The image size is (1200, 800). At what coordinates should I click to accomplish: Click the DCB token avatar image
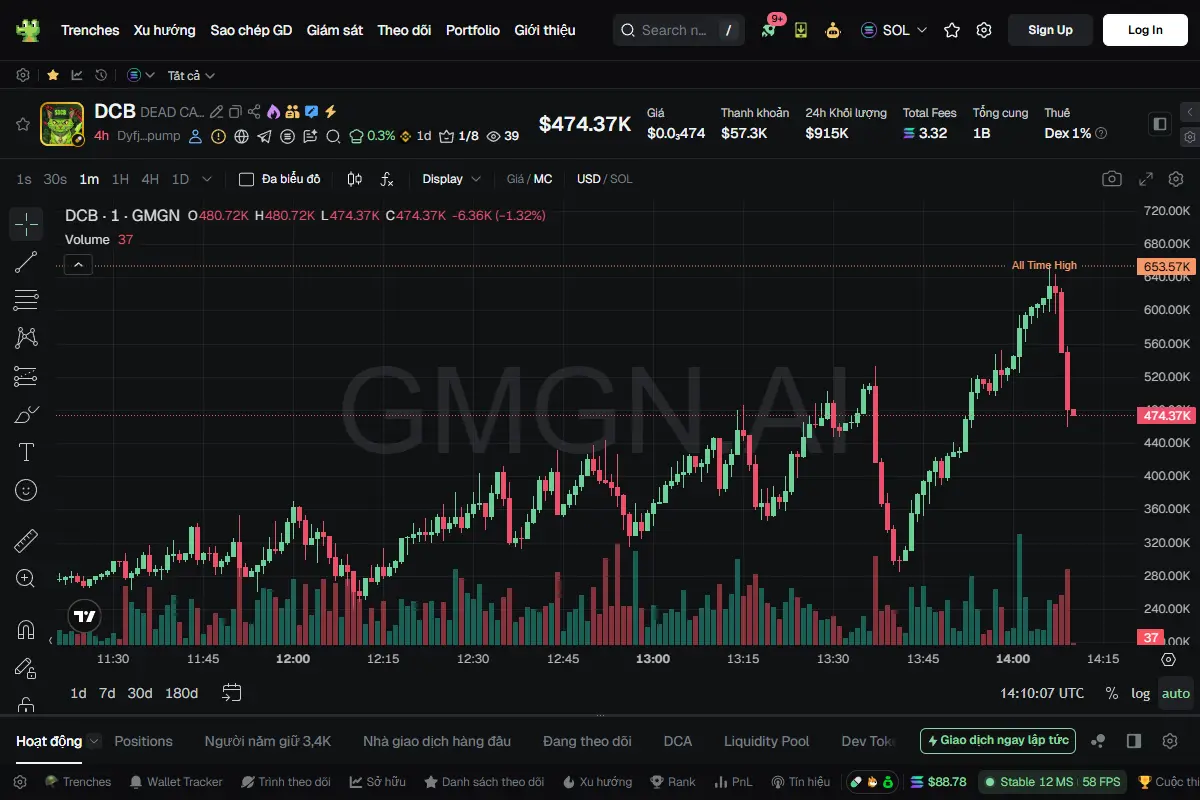[x=62, y=124]
